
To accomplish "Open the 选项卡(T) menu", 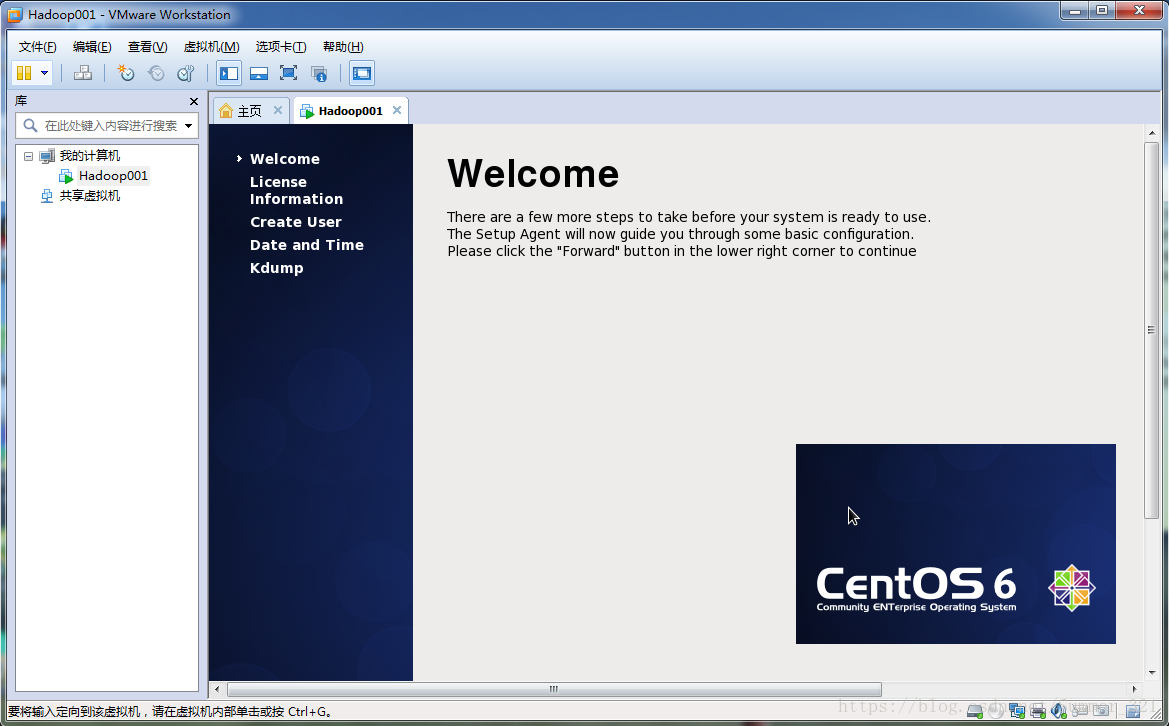I will click(280, 47).
